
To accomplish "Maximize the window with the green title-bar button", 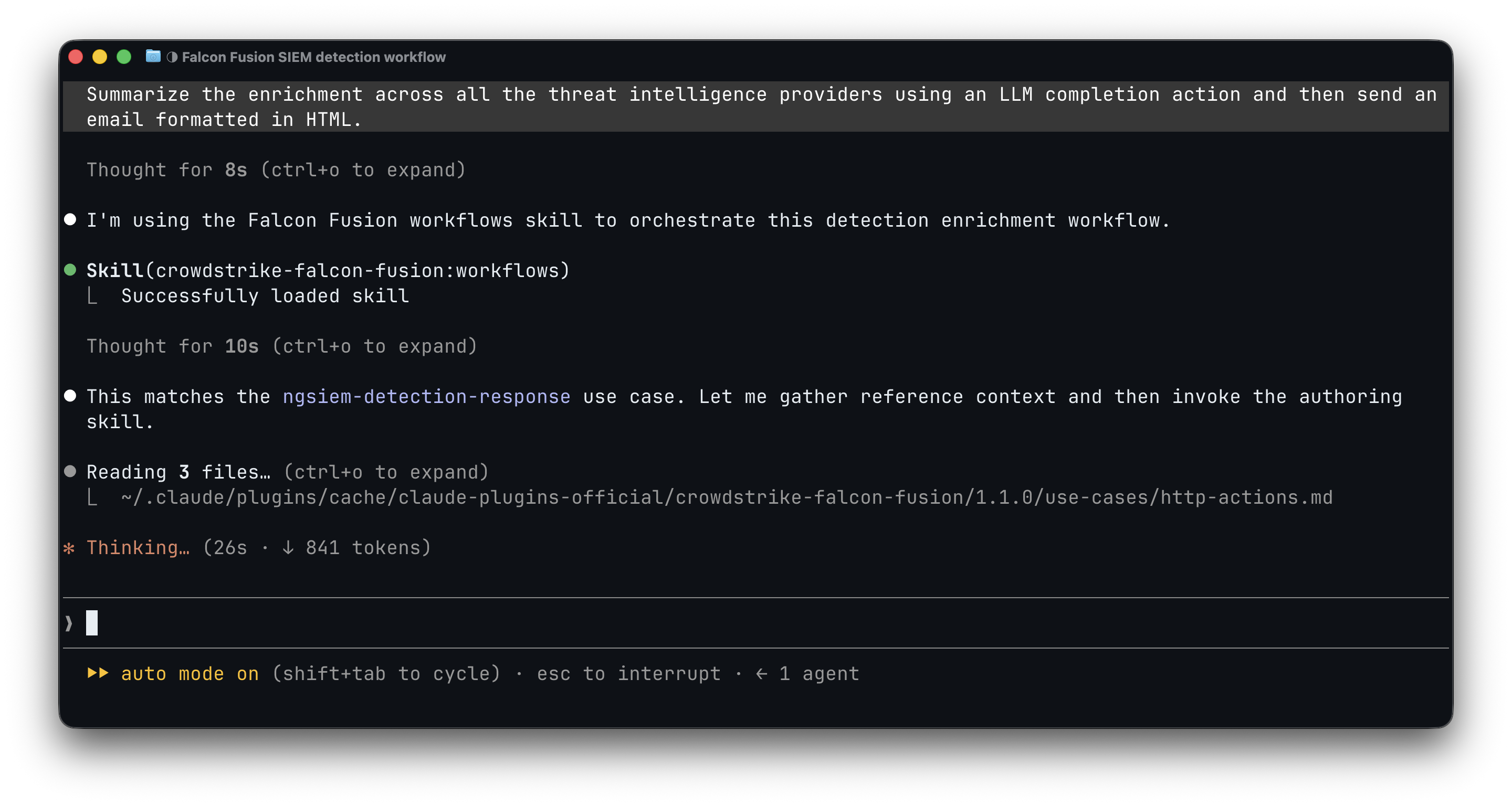I will pos(124,57).
